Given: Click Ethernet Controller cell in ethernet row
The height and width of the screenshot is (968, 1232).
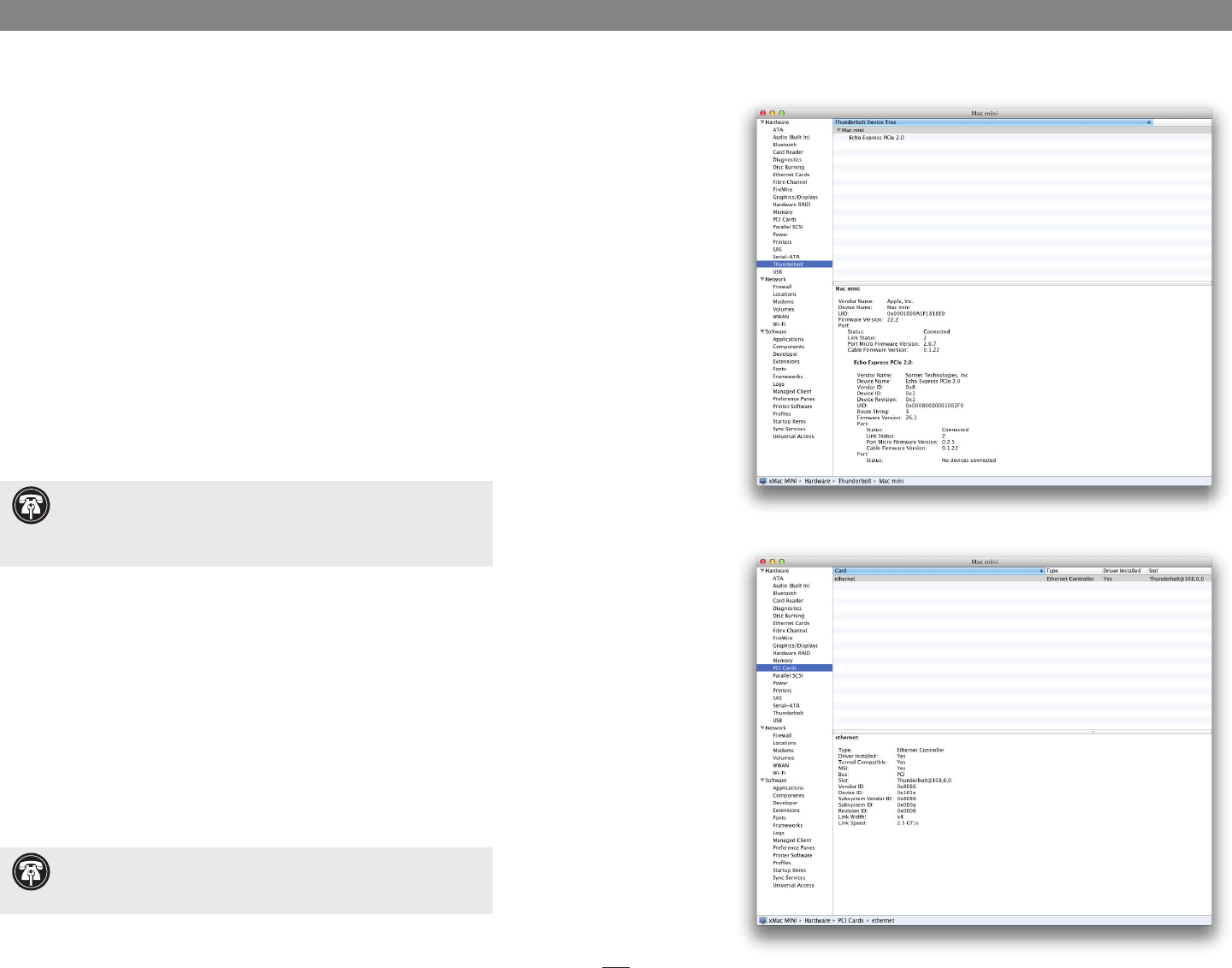Looking at the screenshot, I should (x=1070, y=579).
